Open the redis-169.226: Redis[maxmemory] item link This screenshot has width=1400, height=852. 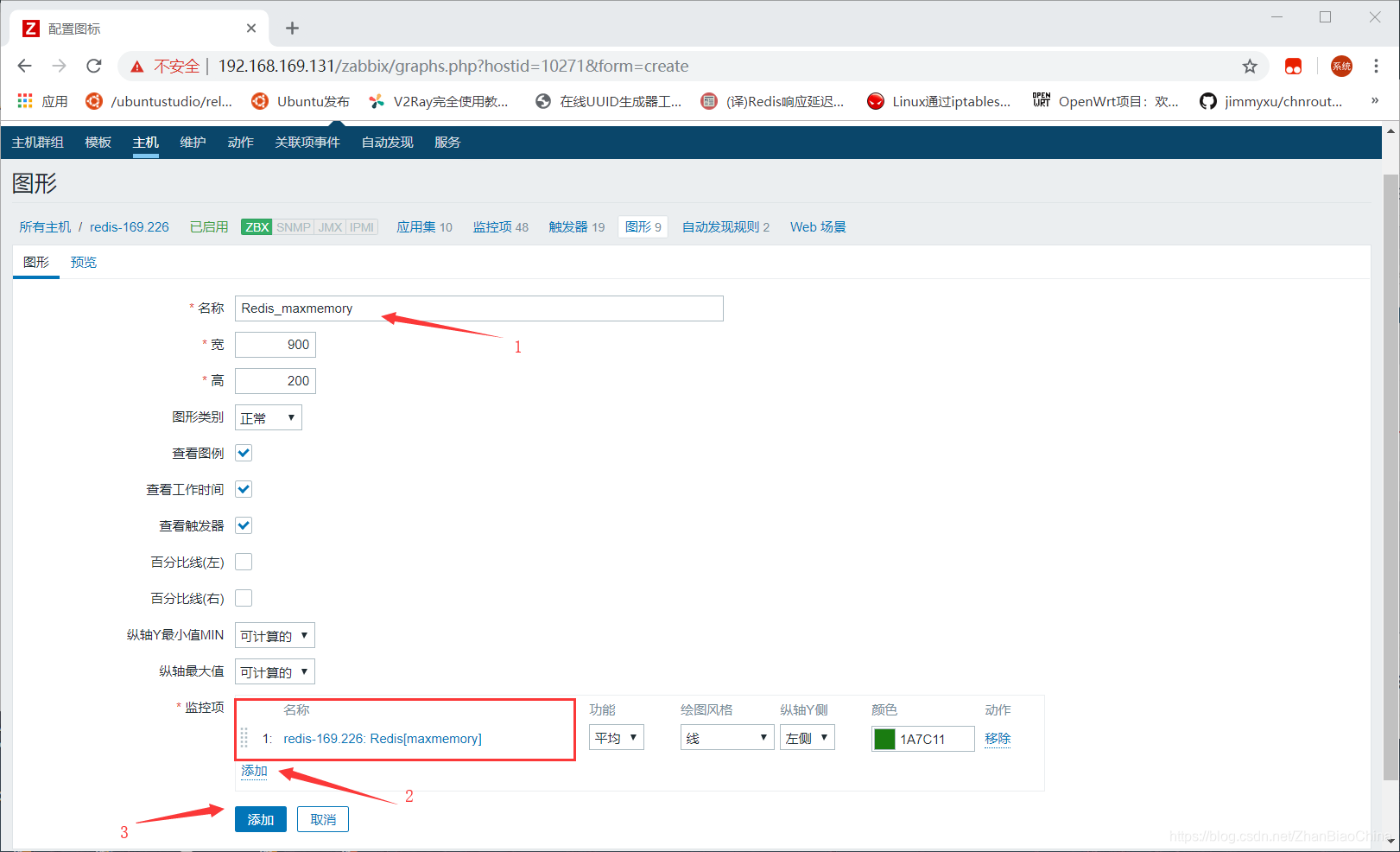(x=383, y=739)
